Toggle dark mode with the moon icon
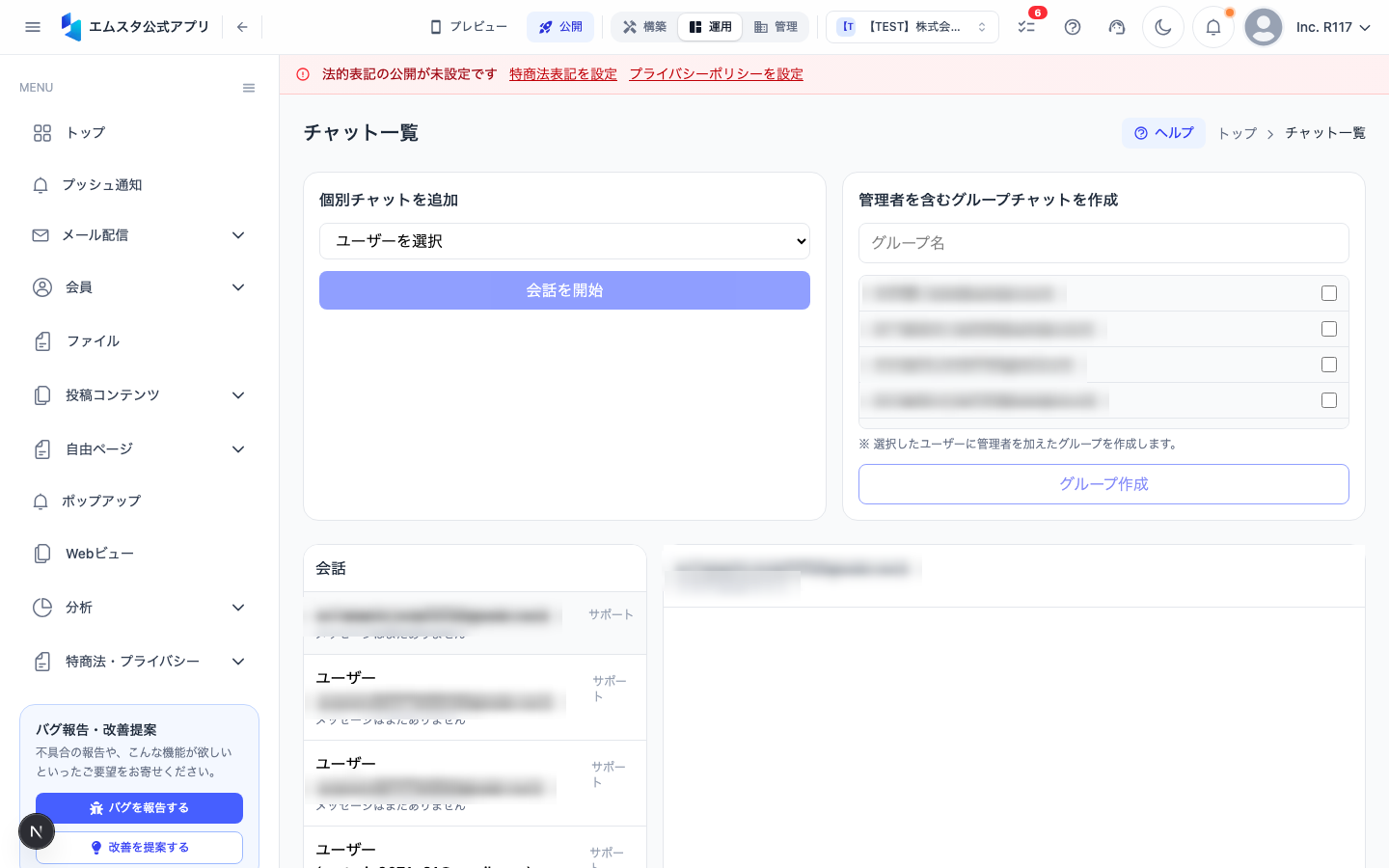This screenshot has height=868, width=1389. pyautogui.click(x=1163, y=27)
